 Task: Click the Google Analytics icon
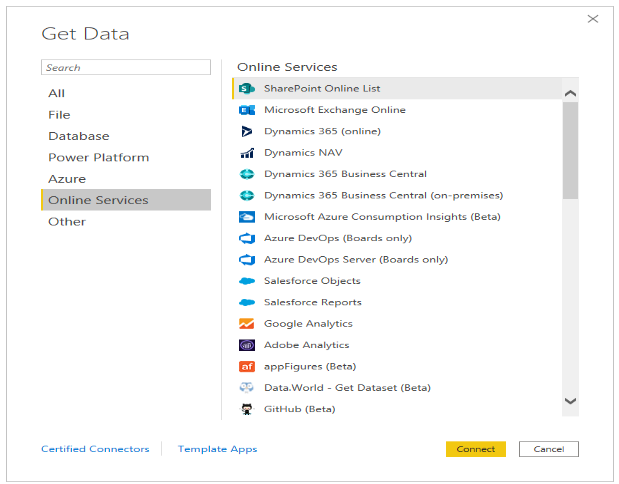click(x=247, y=324)
